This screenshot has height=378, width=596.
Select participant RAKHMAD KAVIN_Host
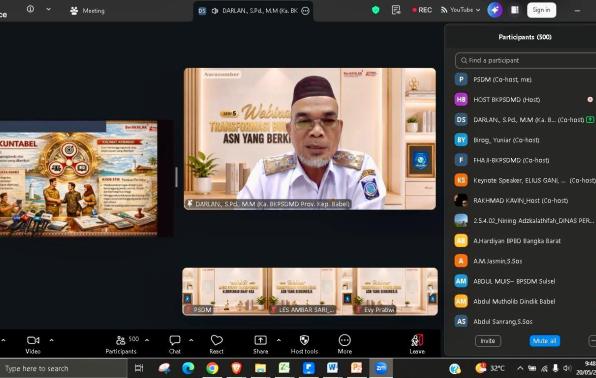click(x=525, y=200)
